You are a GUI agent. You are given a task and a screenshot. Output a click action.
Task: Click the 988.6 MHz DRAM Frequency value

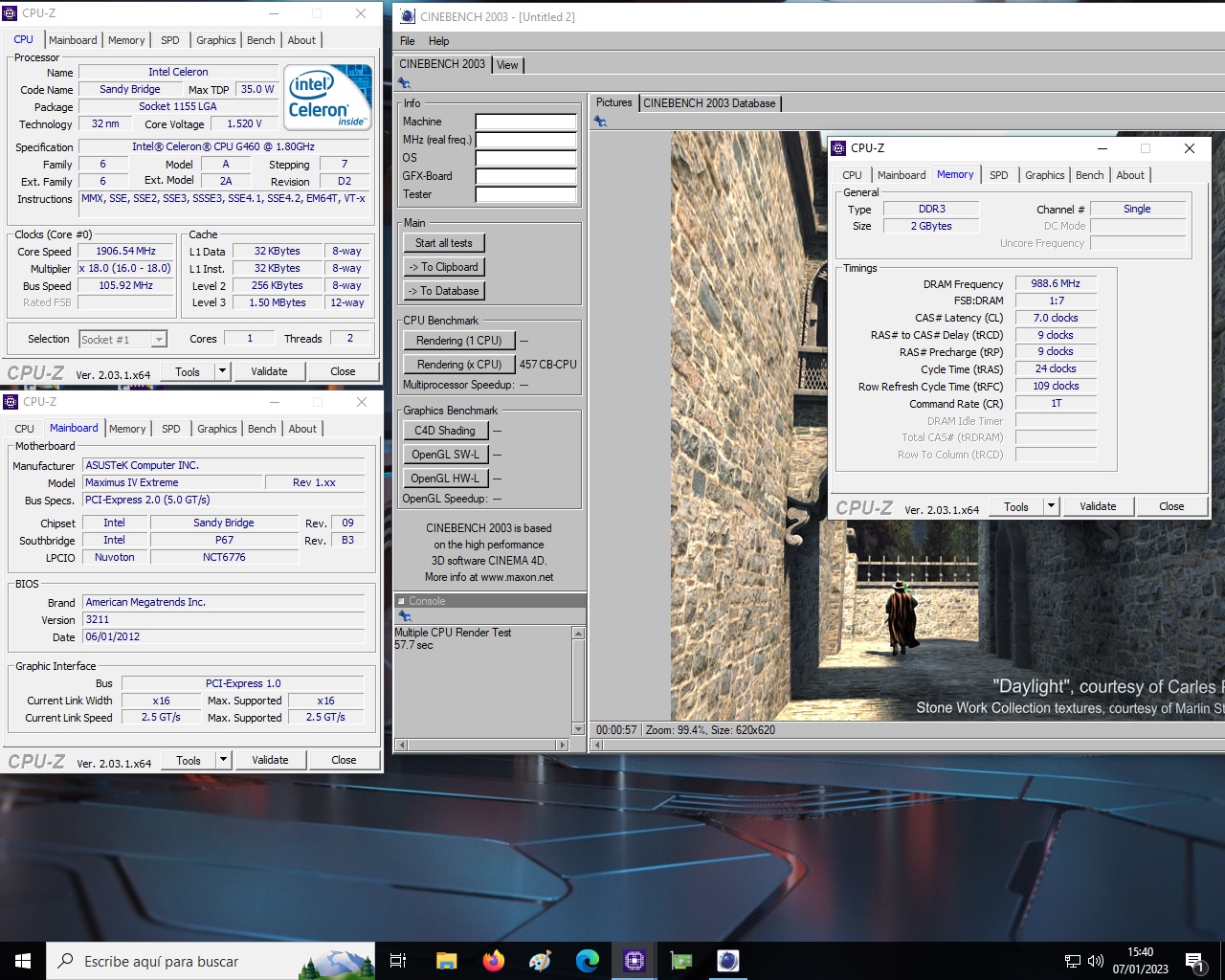(x=1056, y=283)
